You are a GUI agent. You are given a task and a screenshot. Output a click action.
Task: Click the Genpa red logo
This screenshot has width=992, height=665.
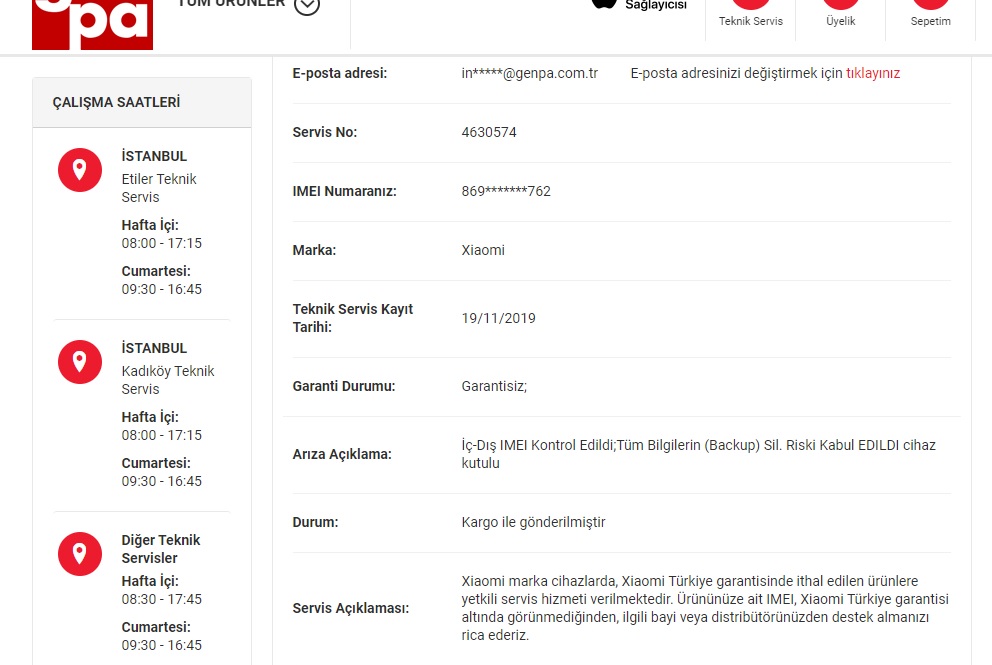click(92, 24)
